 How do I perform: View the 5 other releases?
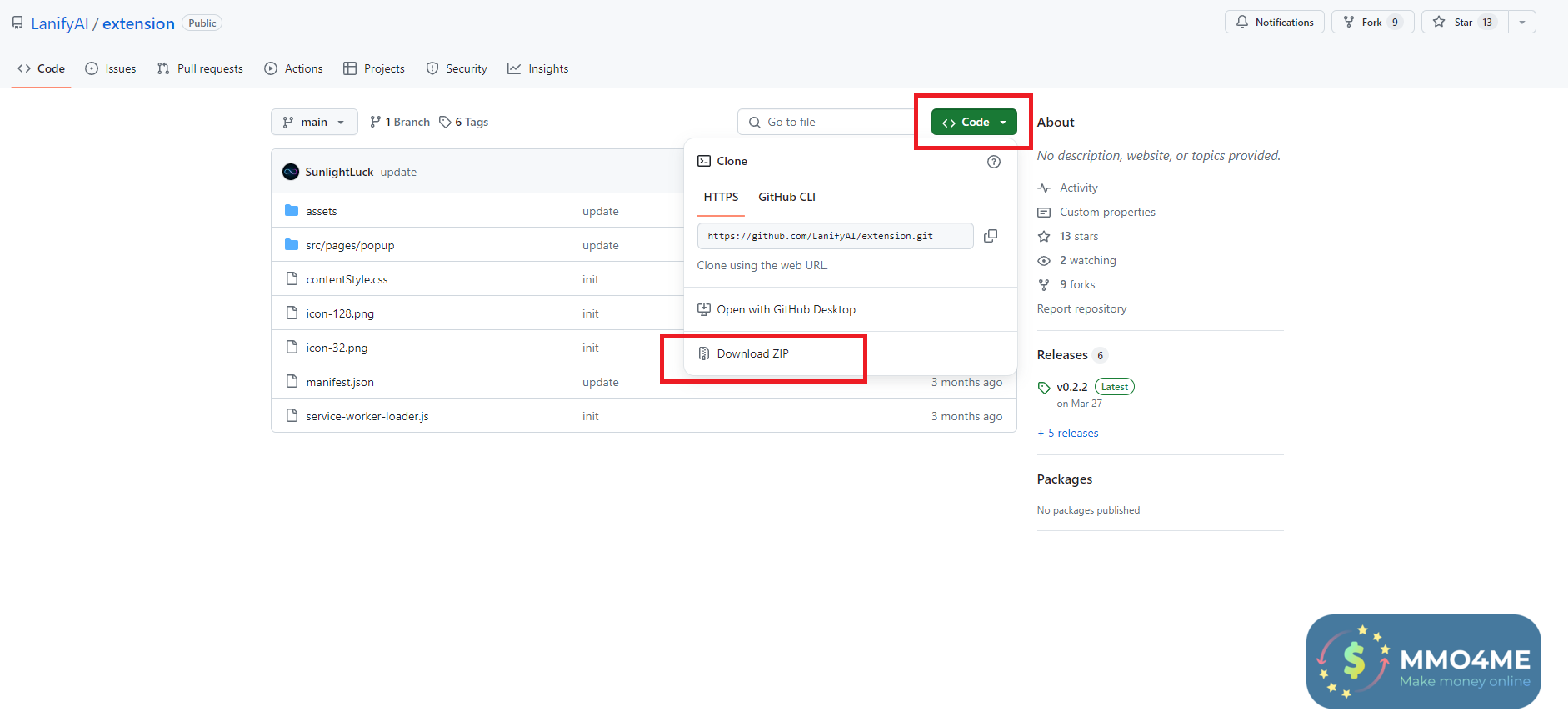pos(1072,433)
